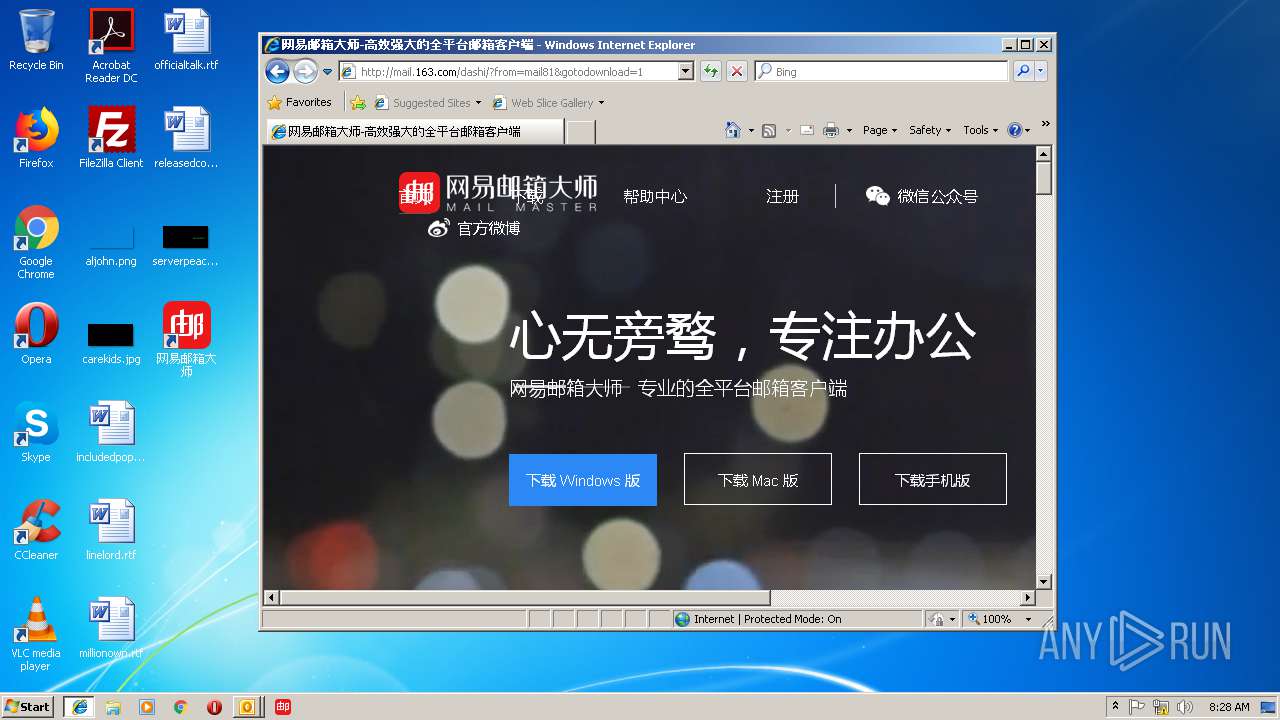1280x720 pixels.
Task: Go back with the IE Back arrow
Action: 277,71
